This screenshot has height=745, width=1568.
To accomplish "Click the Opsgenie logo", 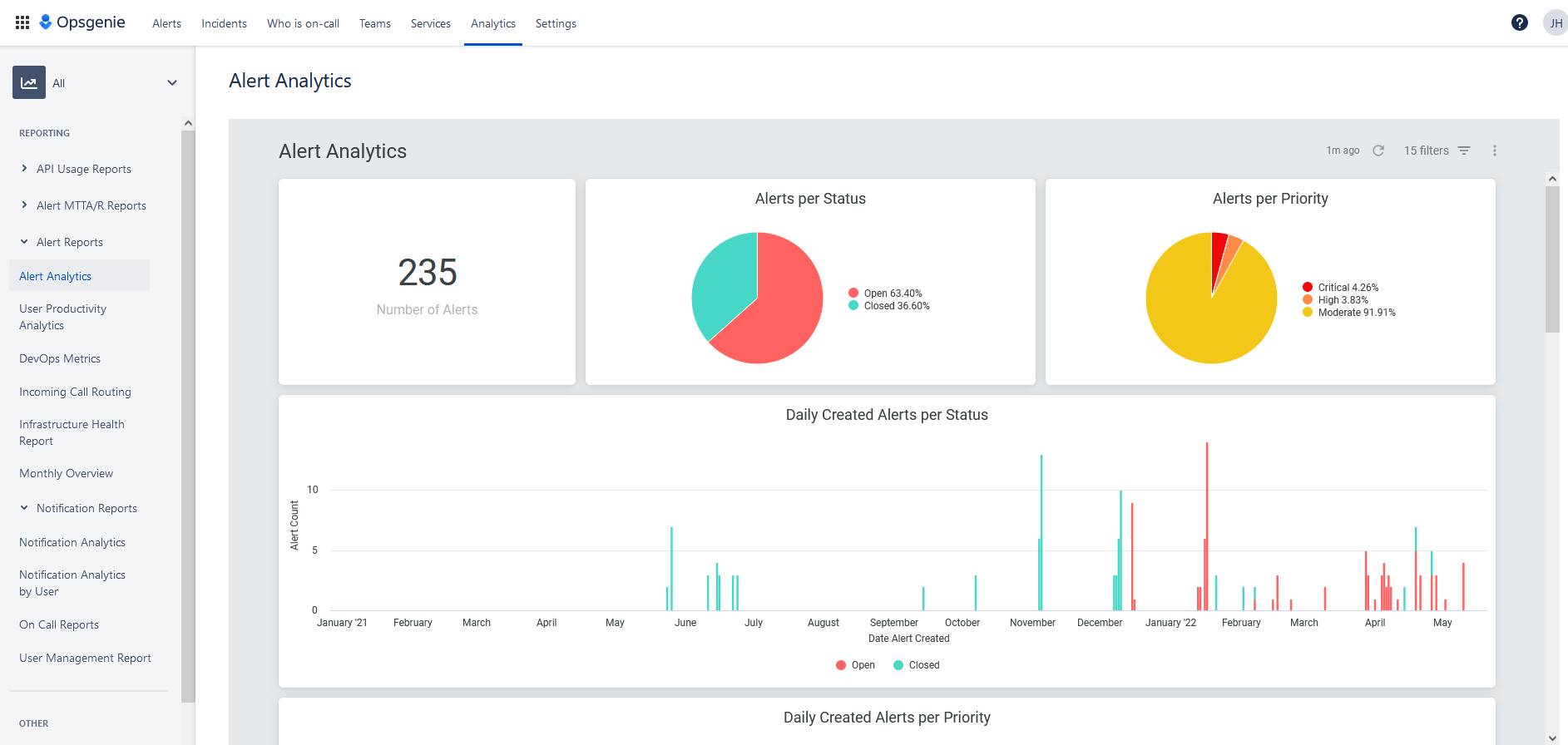I will 82,22.
